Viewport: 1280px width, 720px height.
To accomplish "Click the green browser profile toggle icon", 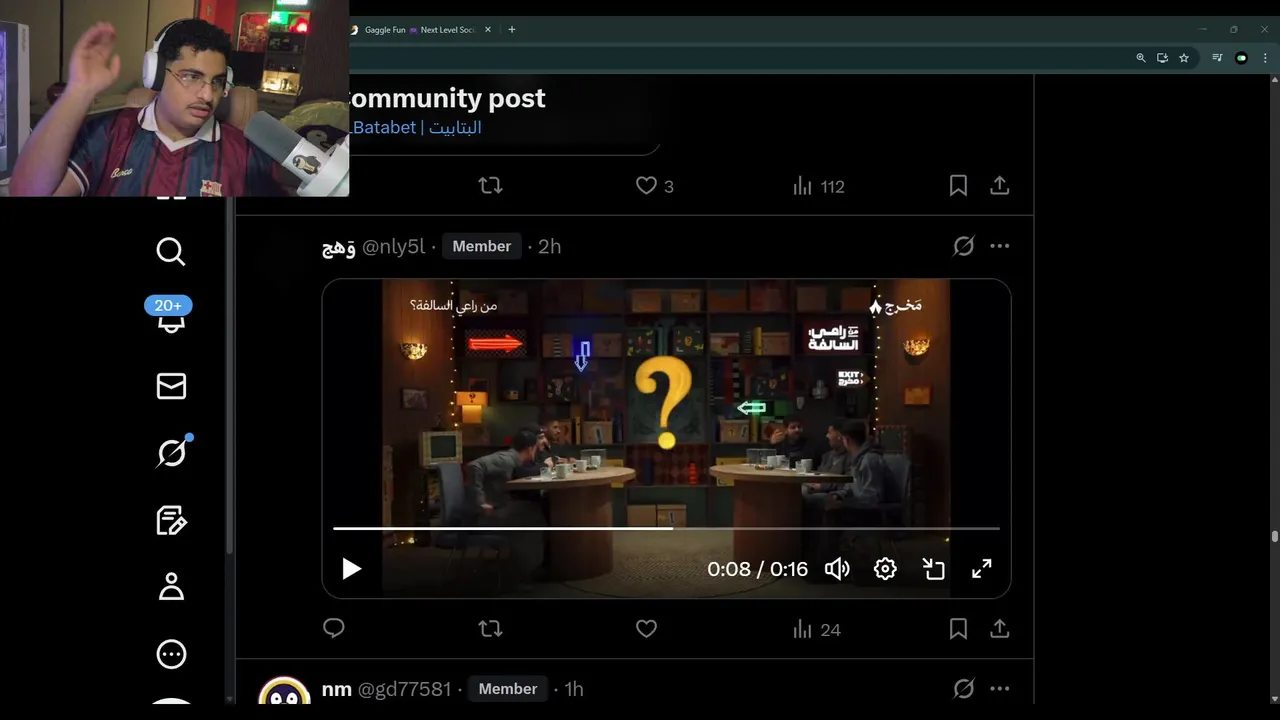I will coord(1242,58).
